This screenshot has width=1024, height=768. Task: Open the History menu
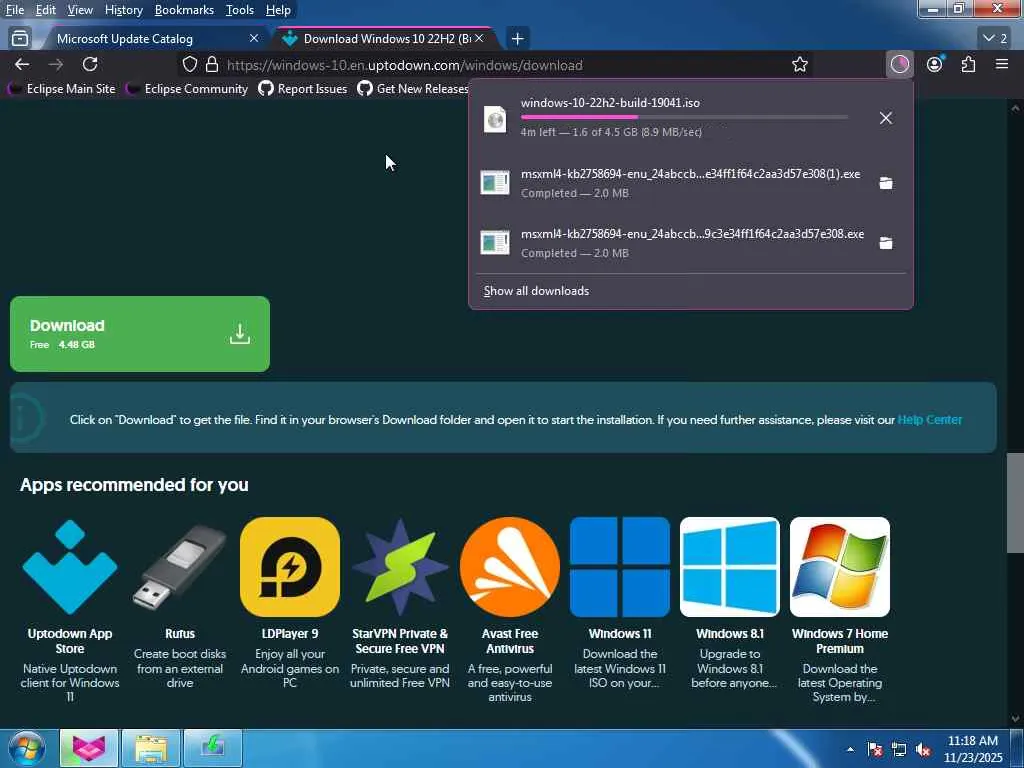click(x=123, y=10)
